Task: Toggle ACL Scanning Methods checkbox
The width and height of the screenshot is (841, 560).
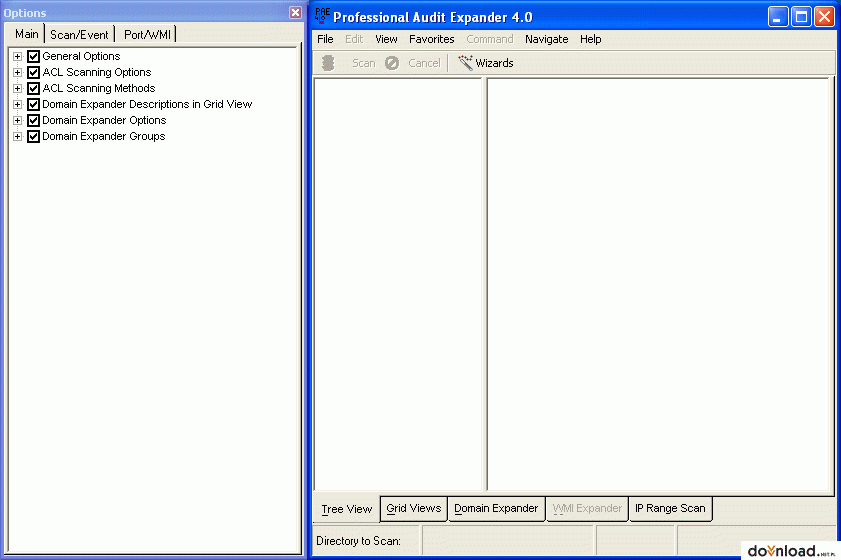Action: pyautogui.click(x=33, y=89)
